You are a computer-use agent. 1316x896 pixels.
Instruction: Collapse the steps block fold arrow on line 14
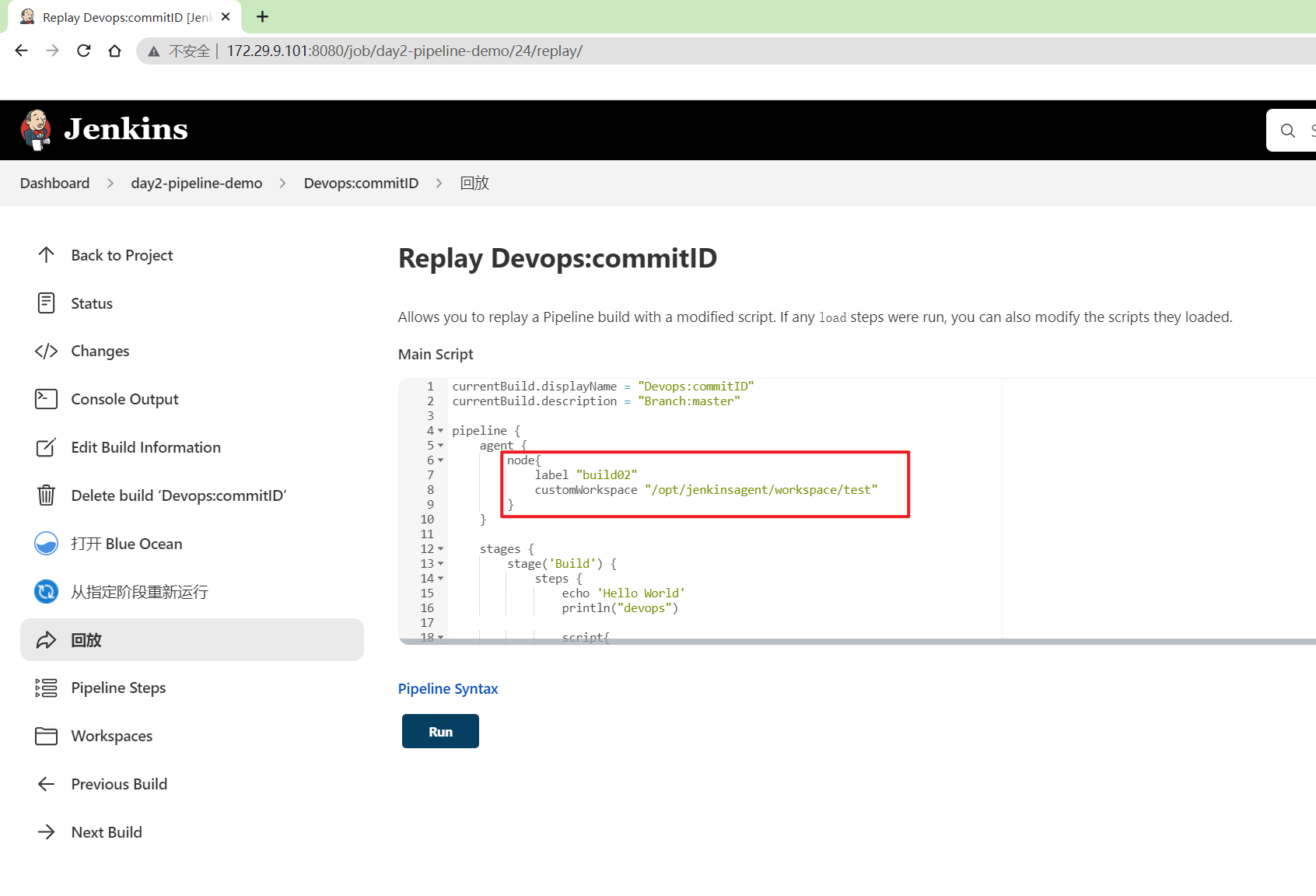[441, 579]
